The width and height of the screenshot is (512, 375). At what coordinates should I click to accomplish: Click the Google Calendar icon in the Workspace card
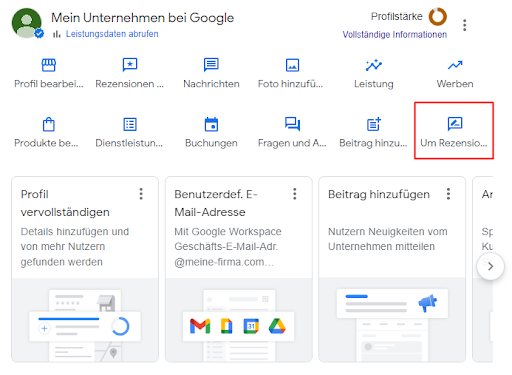251,326
